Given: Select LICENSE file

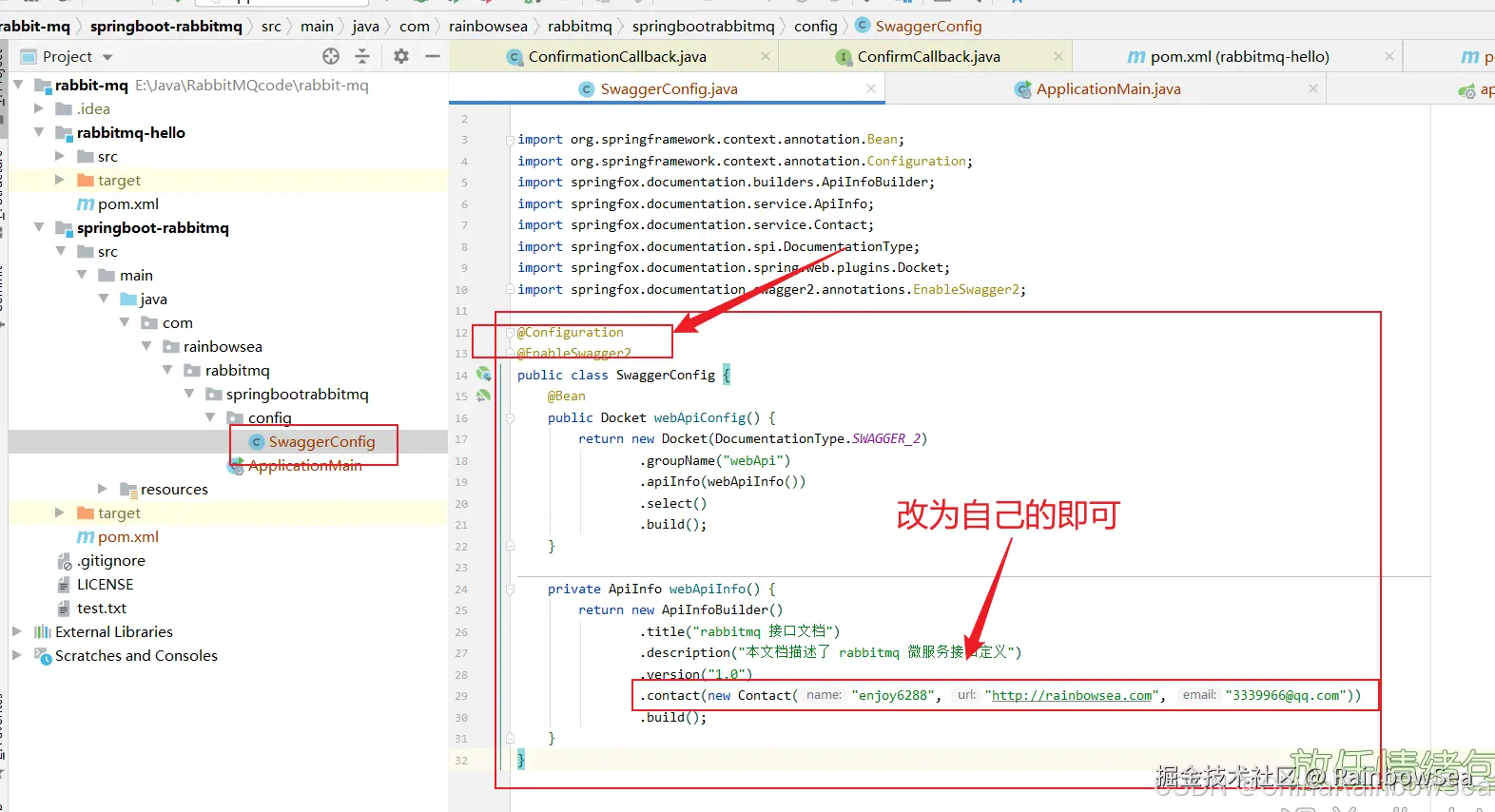Looking at the screenshot, I should pyautogui.click(x=105, y=584).
